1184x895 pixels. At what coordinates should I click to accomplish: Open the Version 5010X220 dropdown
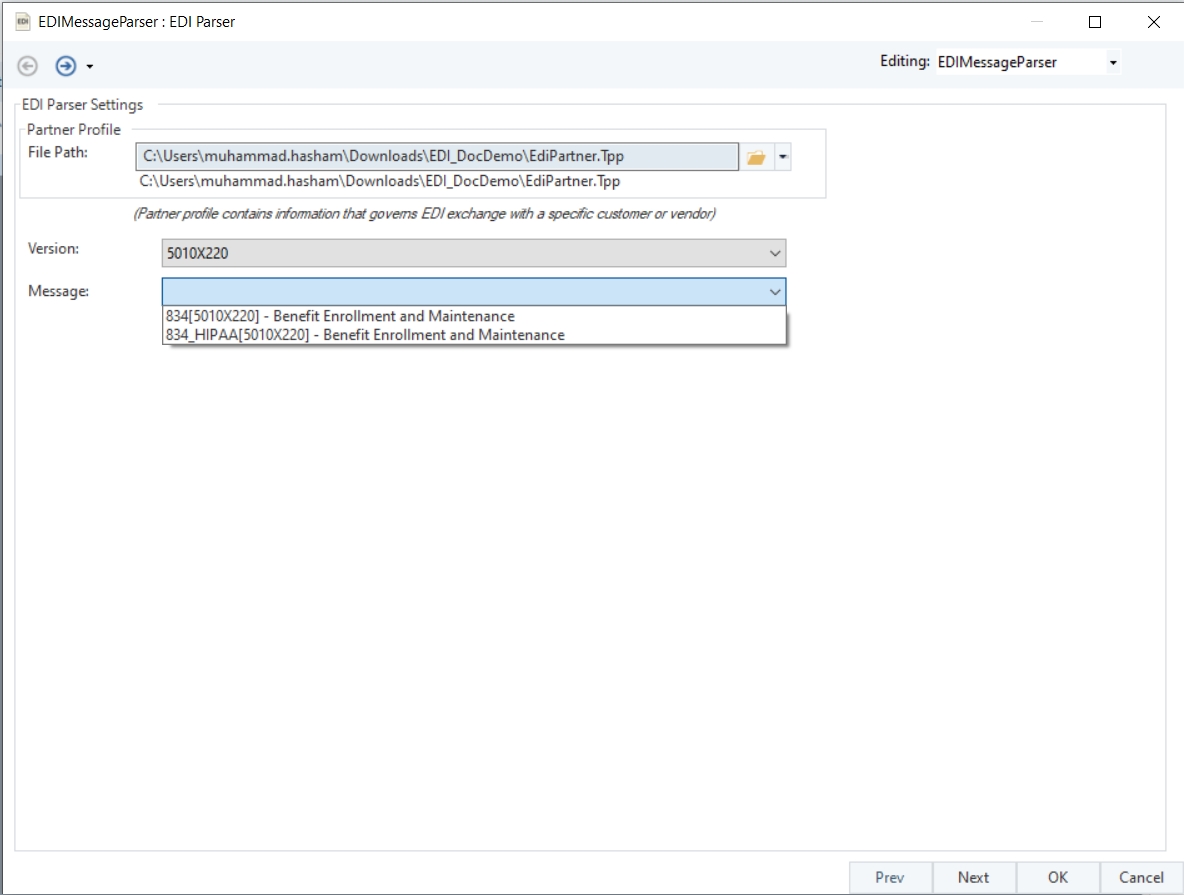[473, 253]
